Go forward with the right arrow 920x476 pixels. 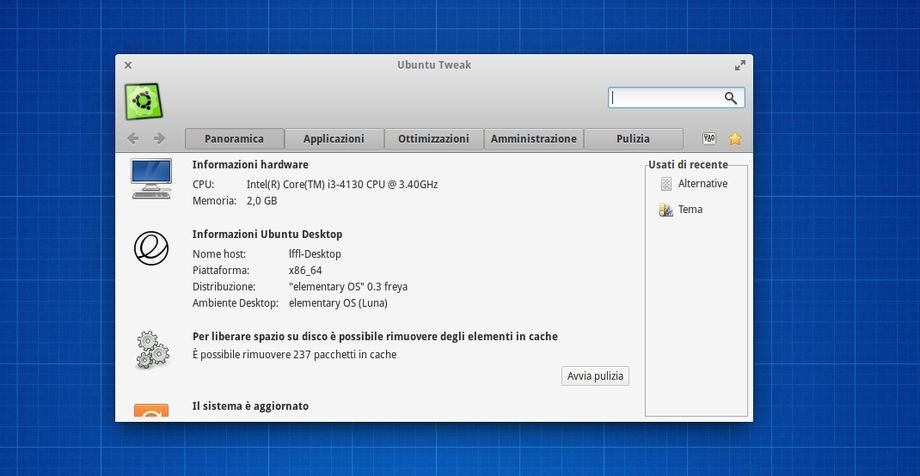tap(159, 139)
